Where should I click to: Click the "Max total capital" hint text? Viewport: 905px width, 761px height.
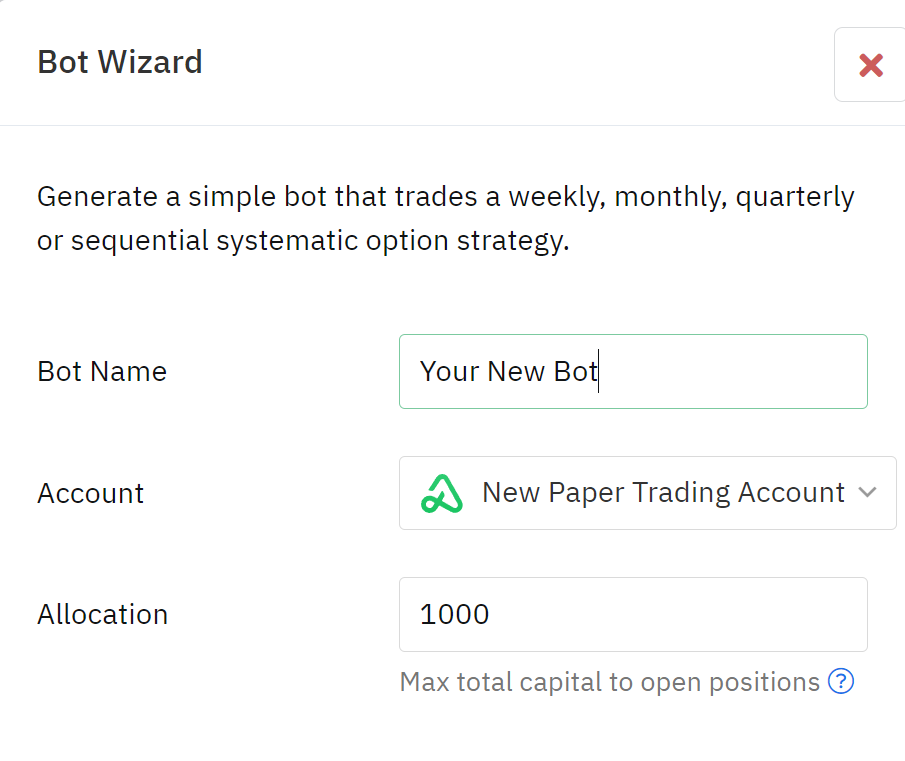[609, 682]
